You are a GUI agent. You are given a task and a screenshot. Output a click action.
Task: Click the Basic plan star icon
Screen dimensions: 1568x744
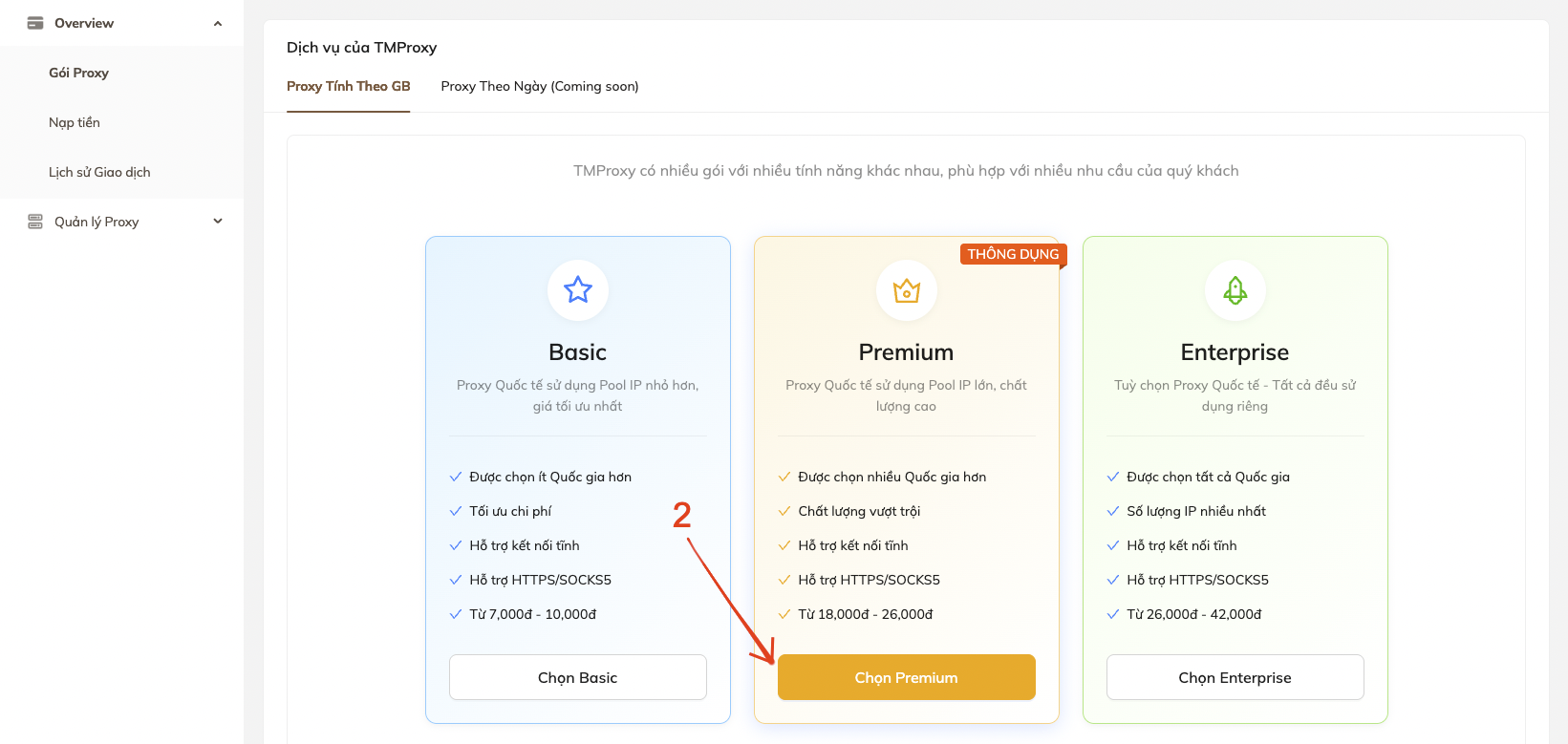click(578, 290)
